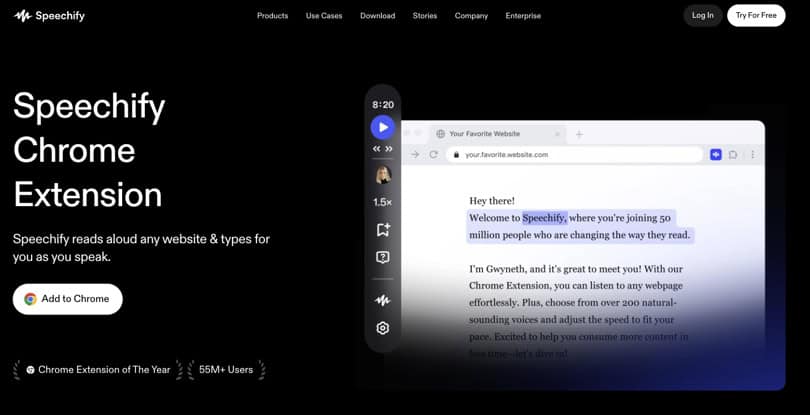
Task: Click the rewind double-arrow in player
Action: [377, 149]
